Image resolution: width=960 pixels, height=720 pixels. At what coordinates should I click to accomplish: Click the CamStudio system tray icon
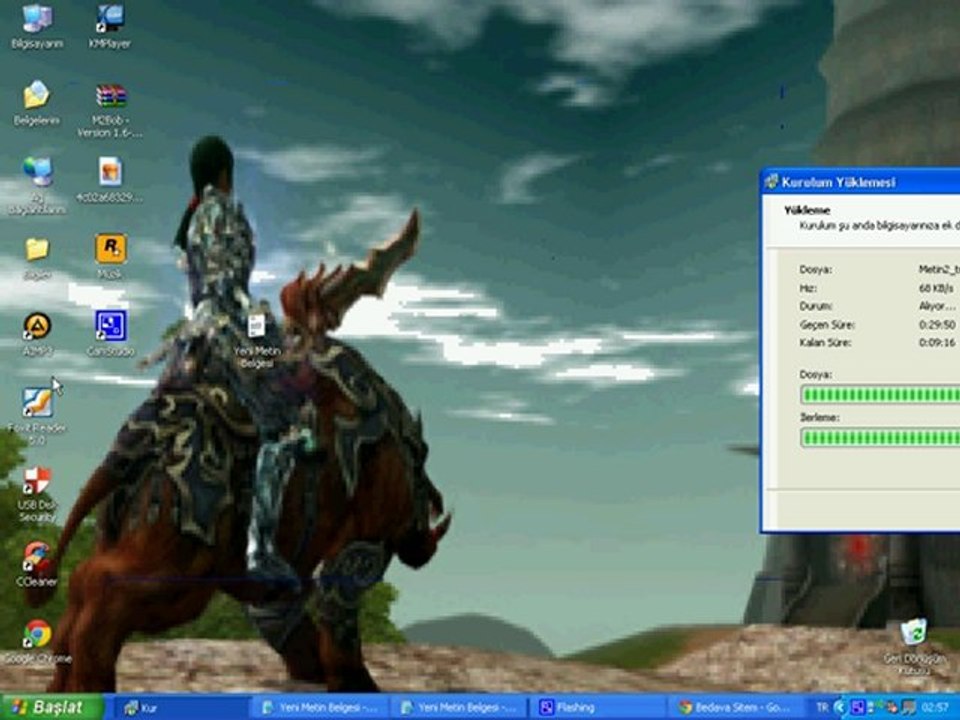point(858,708)
